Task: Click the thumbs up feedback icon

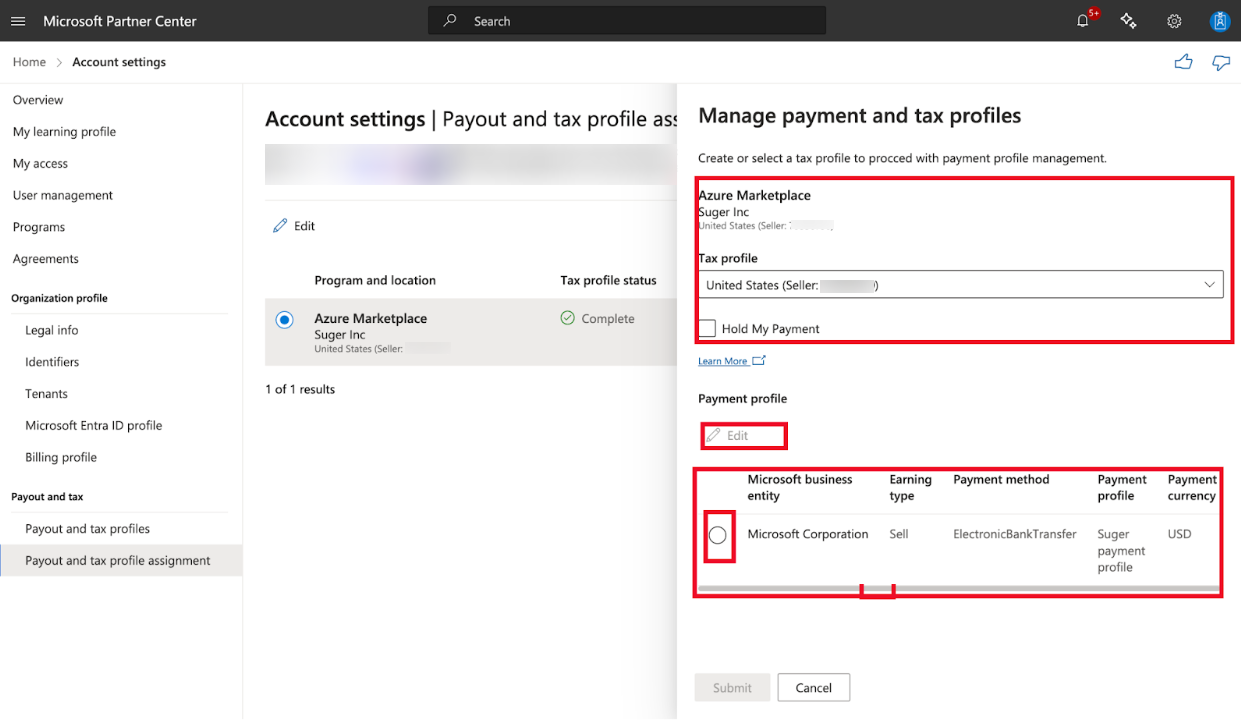Action: [x=1184, y=62]
